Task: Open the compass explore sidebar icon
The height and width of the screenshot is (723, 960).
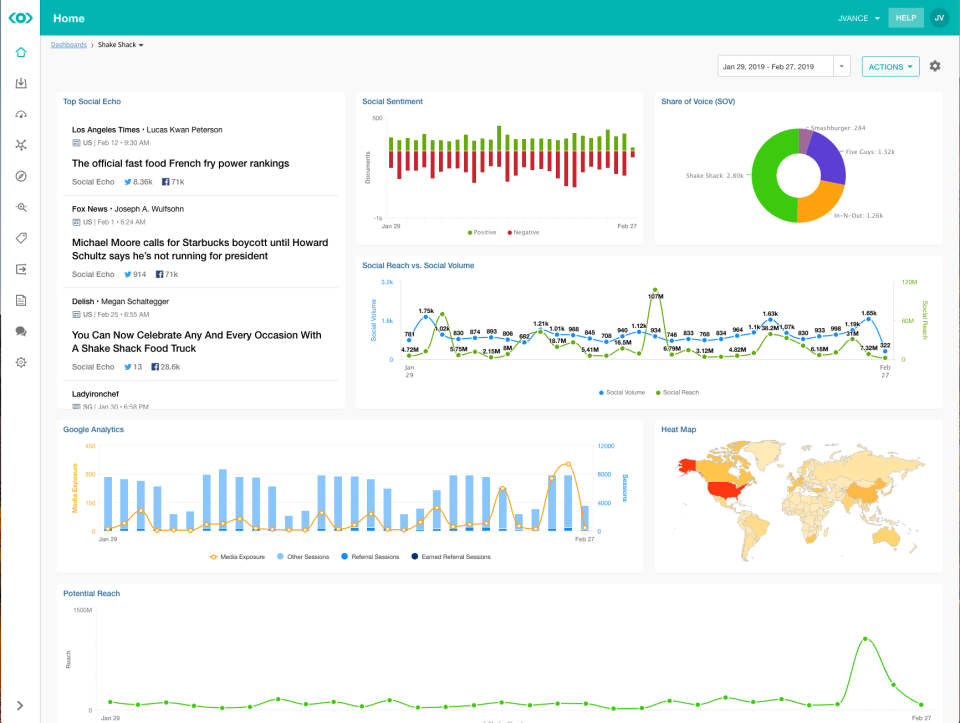Action: (x=21, y=176)
